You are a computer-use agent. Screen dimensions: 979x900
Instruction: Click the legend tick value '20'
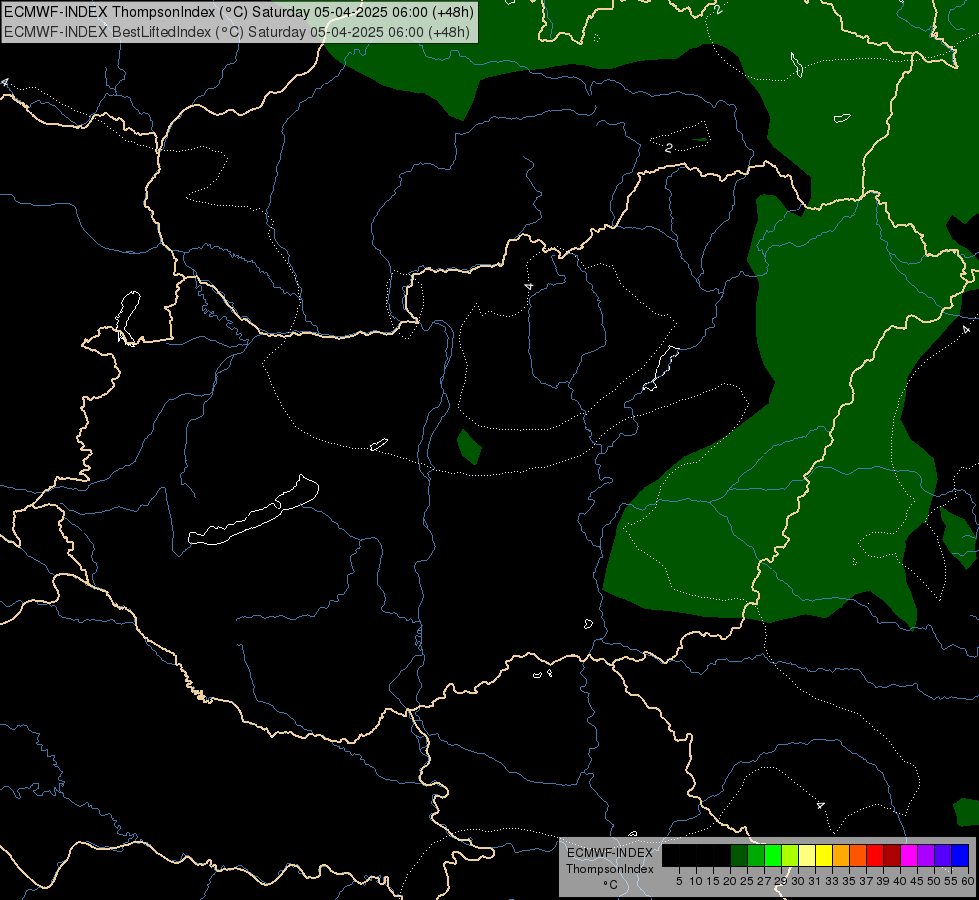731,881
